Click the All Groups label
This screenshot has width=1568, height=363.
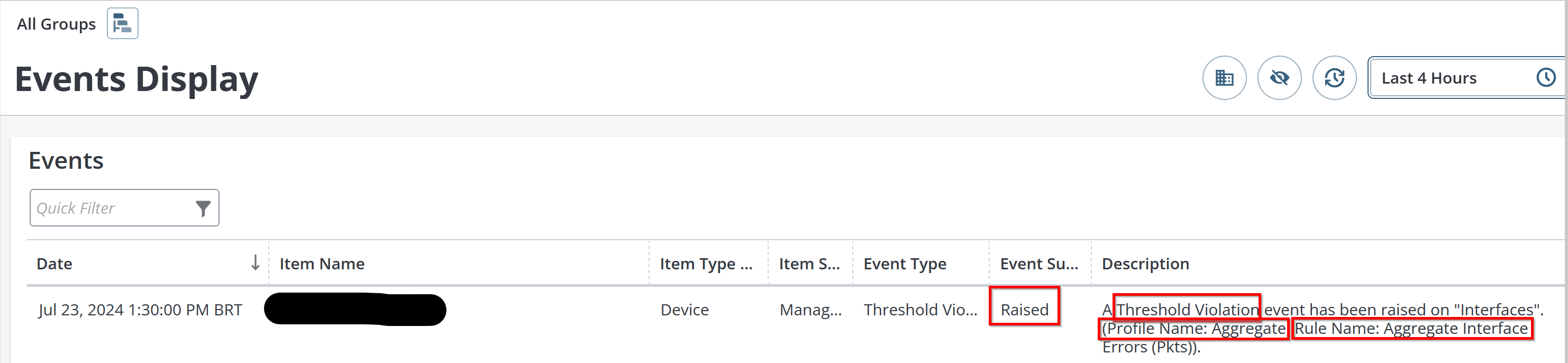[x=56, y=24]
